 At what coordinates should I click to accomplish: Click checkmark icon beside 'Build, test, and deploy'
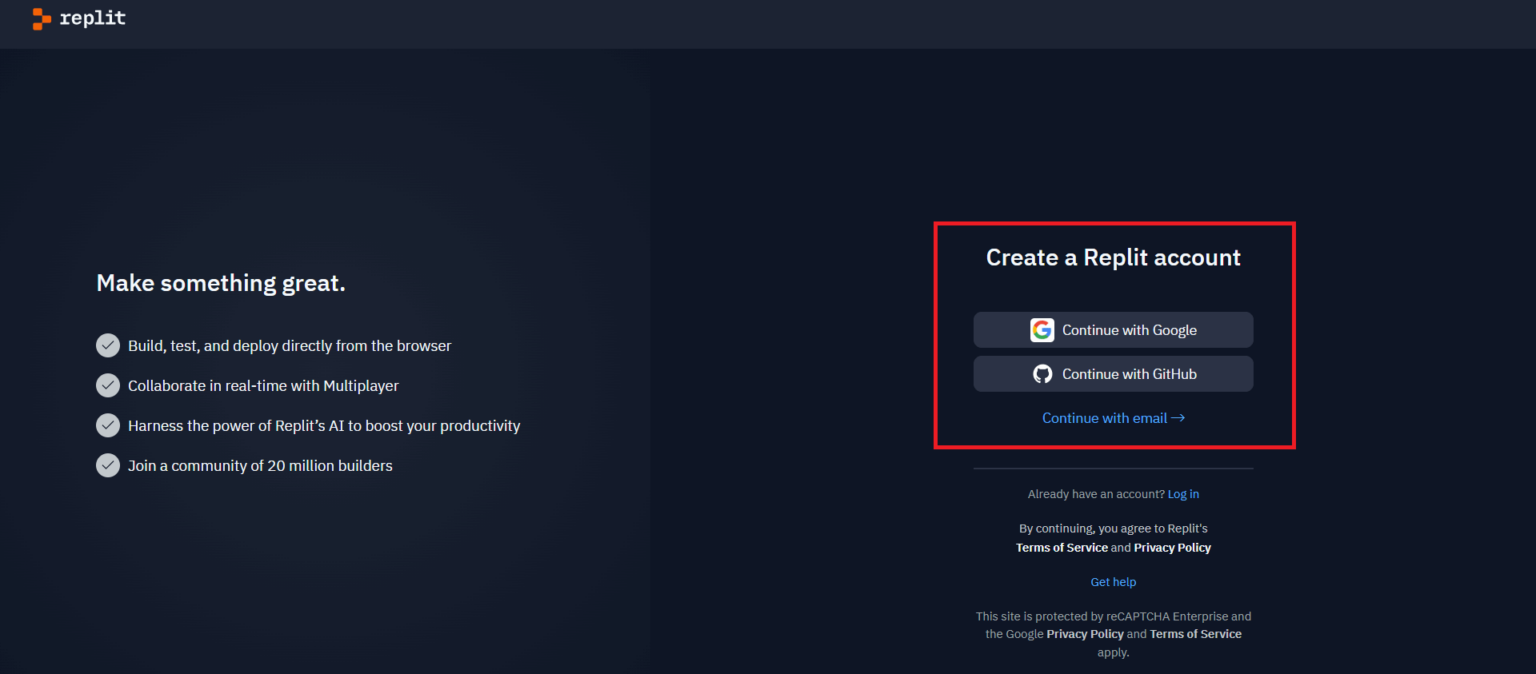[108, 346]
